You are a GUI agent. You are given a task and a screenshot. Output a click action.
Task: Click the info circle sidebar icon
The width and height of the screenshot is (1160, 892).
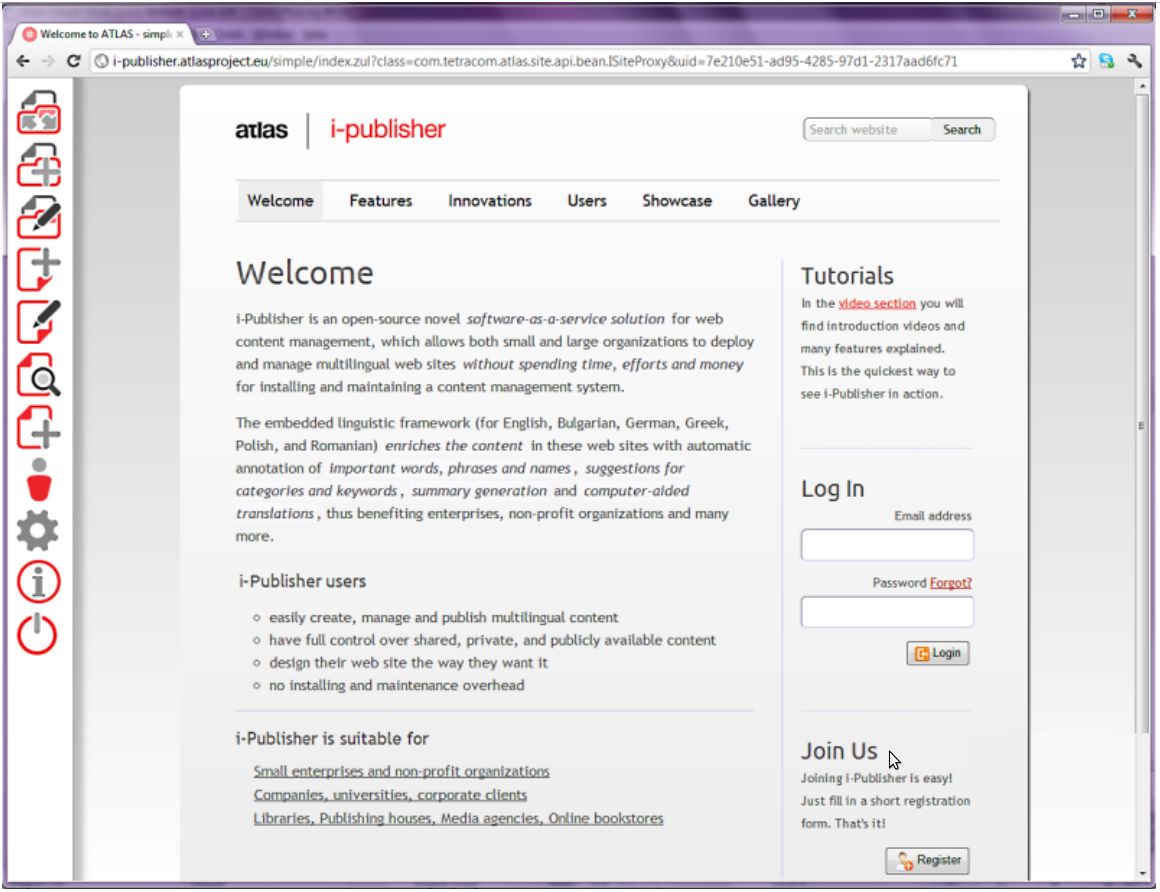click(38, 581)
